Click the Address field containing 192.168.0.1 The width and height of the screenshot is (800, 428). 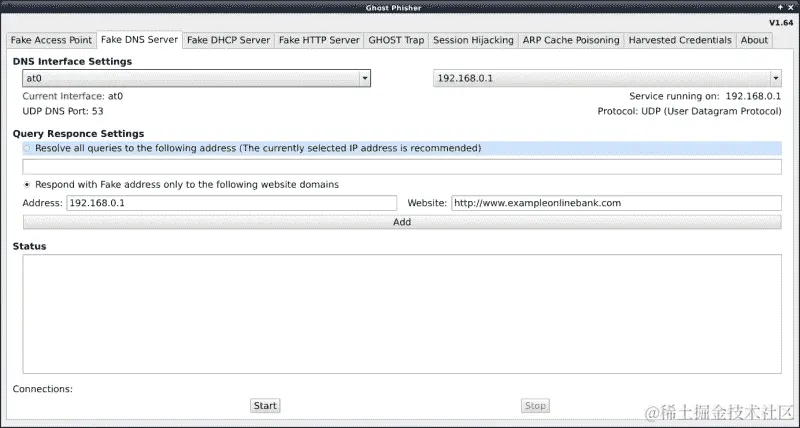point(232,203)
